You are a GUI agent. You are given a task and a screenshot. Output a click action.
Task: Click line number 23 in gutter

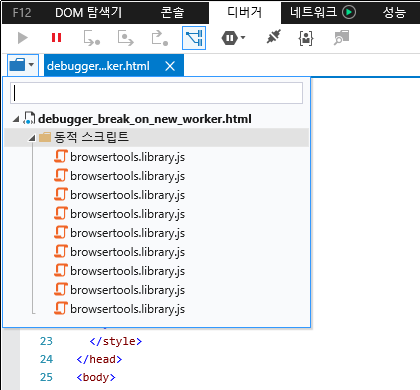(46, 341)
